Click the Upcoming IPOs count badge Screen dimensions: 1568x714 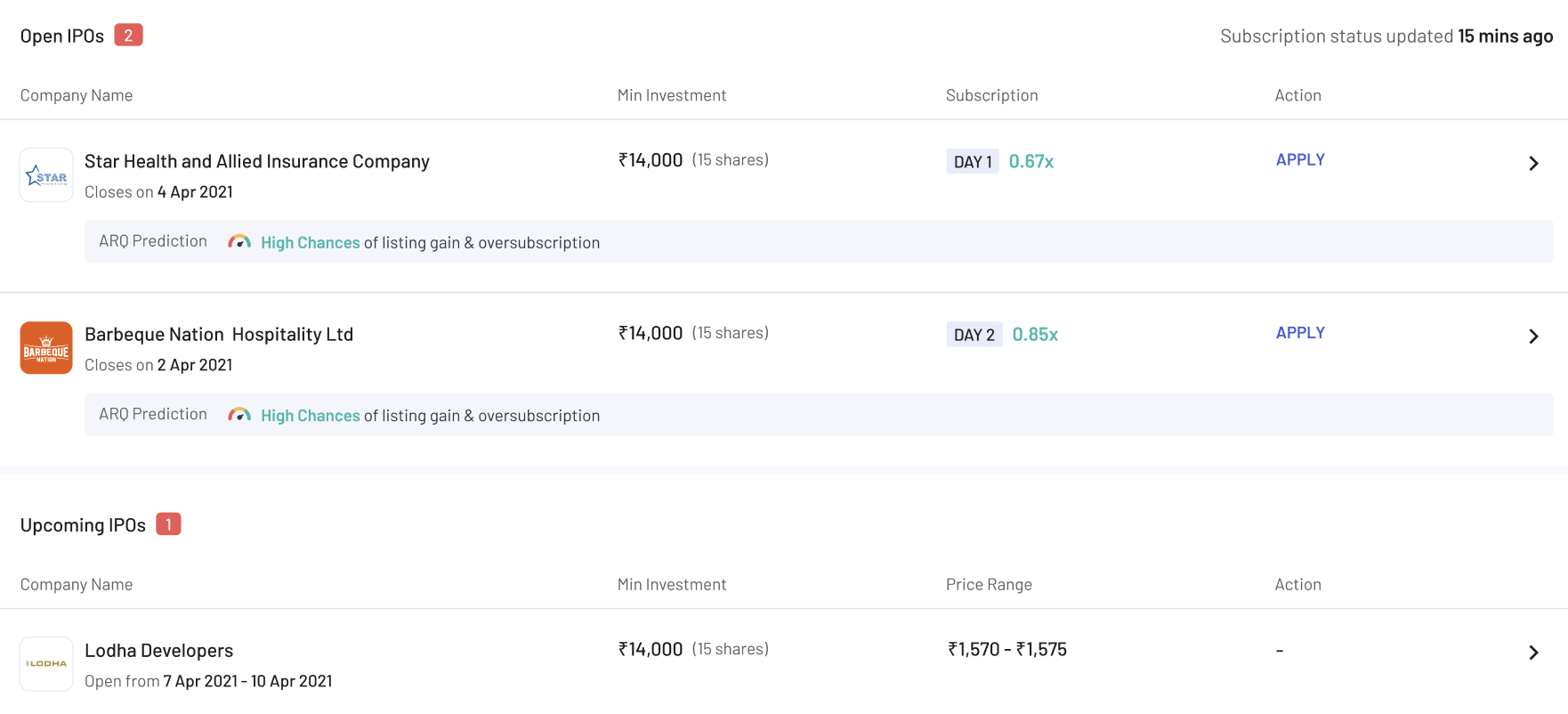[x=168, y=524]
